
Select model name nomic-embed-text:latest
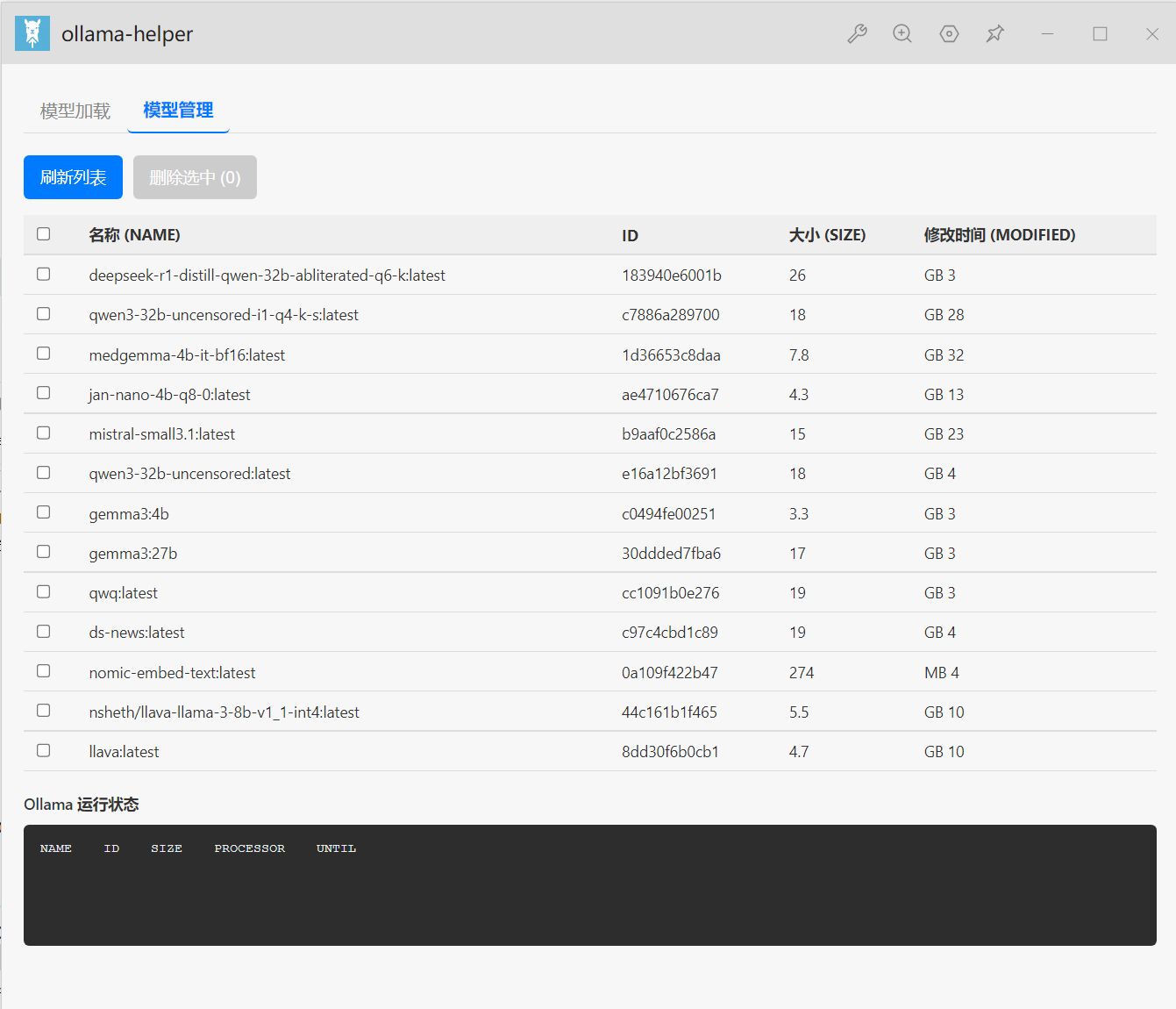(x=172, y=673)
